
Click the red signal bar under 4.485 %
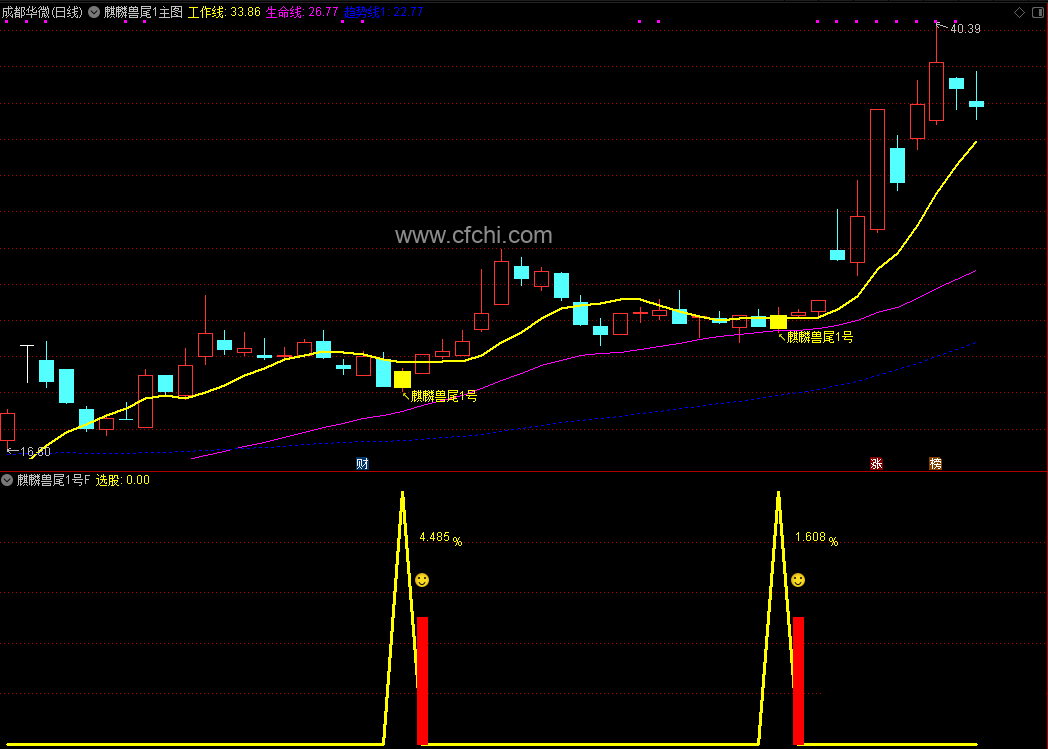tap(422, 680)
